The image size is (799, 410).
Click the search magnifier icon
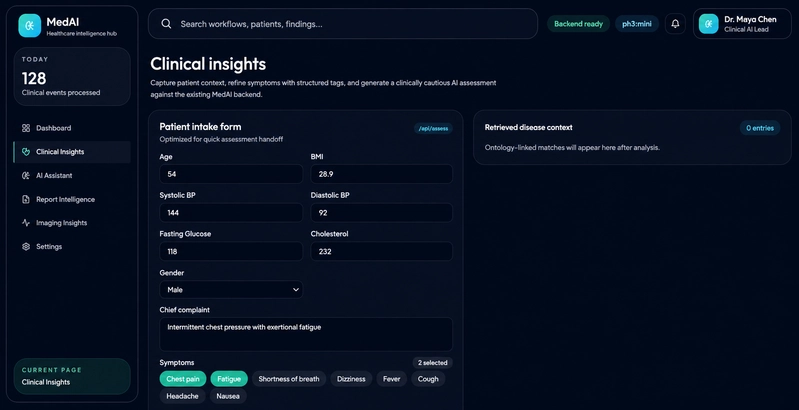point(166,24)
